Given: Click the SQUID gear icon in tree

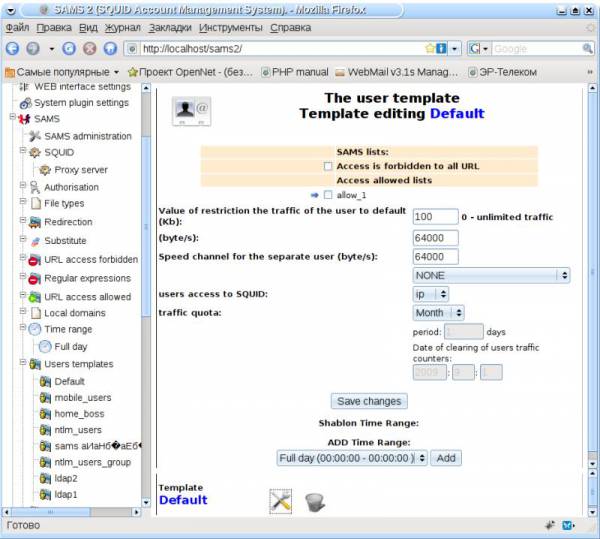Looking at the screenshot, I should click(x=35, y=152).
